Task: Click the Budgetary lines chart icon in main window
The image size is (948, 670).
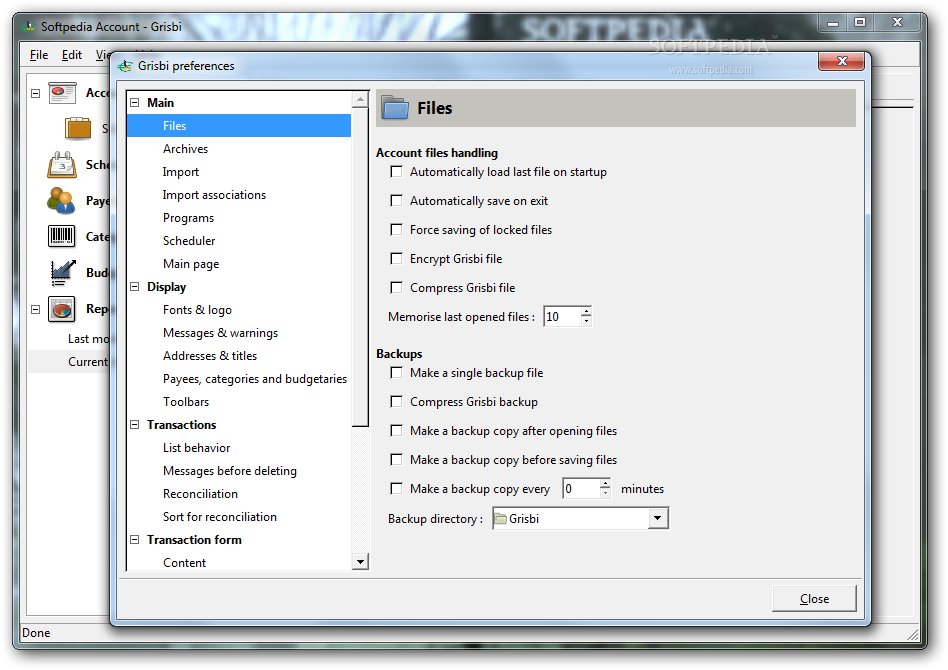Action: 62,272
